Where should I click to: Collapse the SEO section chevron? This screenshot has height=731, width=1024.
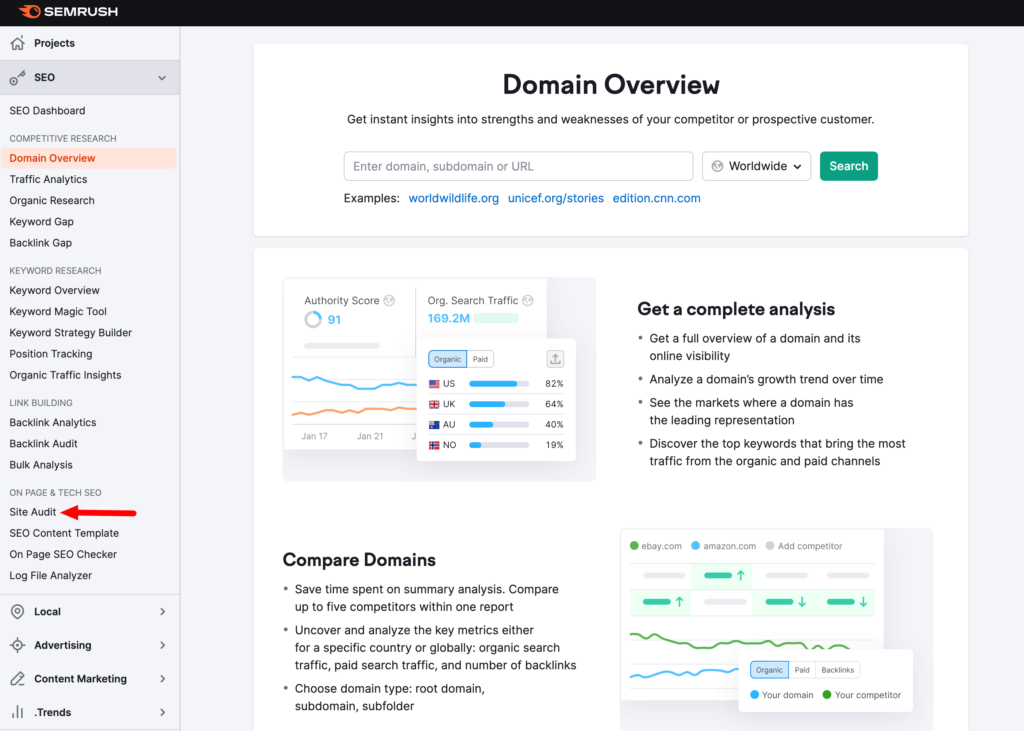point(162,78)
